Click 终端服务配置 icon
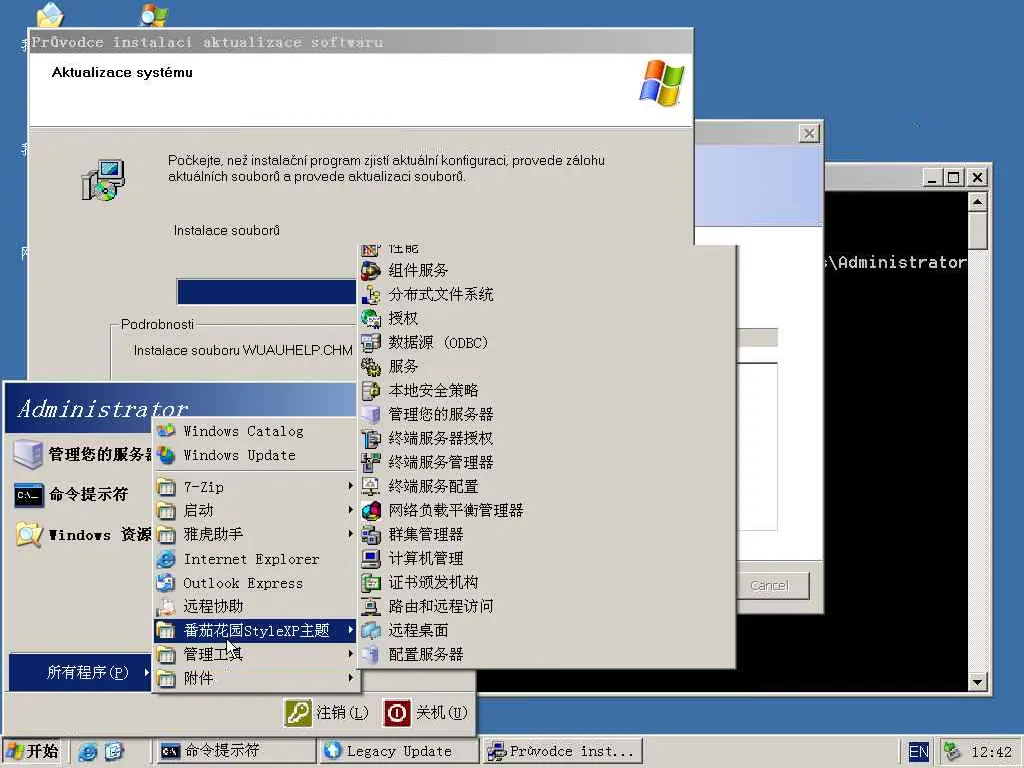Viewport: 1024px width, 768px height. [x=371, y=487]
